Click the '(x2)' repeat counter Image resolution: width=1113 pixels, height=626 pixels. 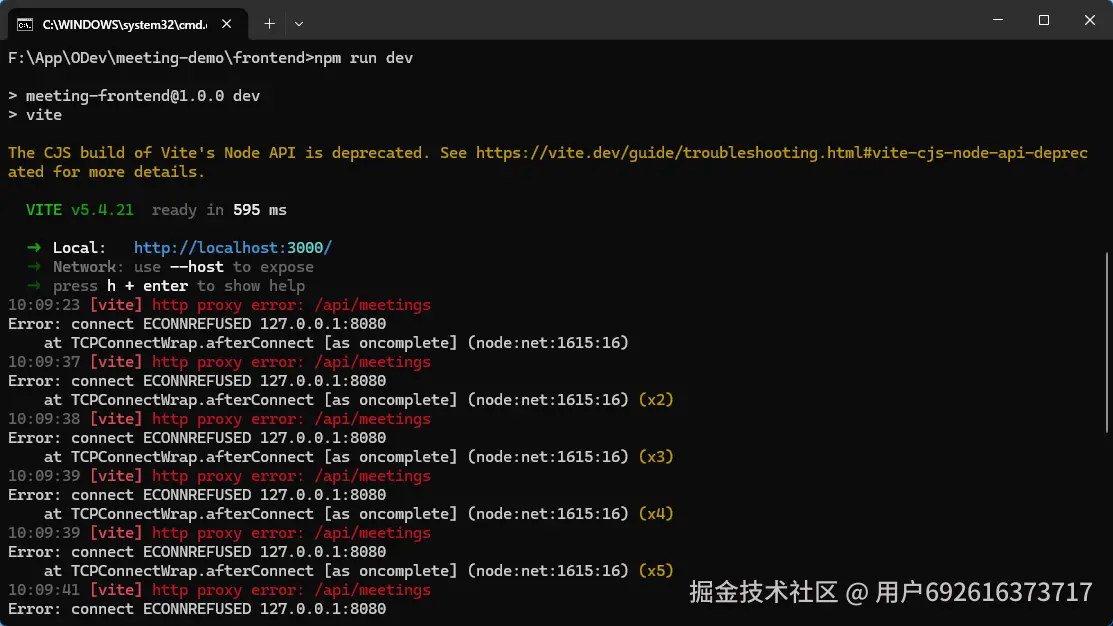point(656,400)
